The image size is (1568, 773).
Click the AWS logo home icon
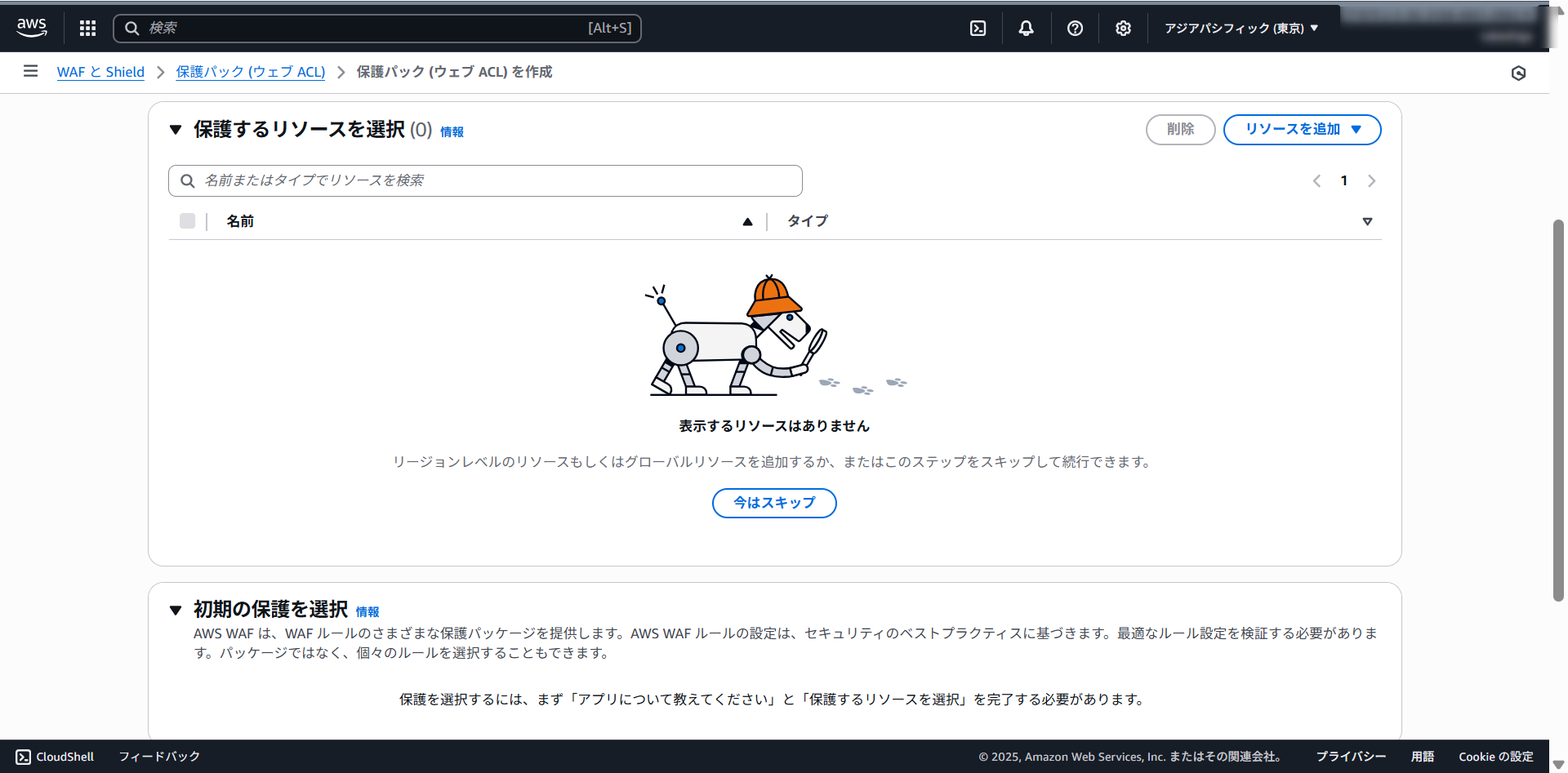[32, 28]
